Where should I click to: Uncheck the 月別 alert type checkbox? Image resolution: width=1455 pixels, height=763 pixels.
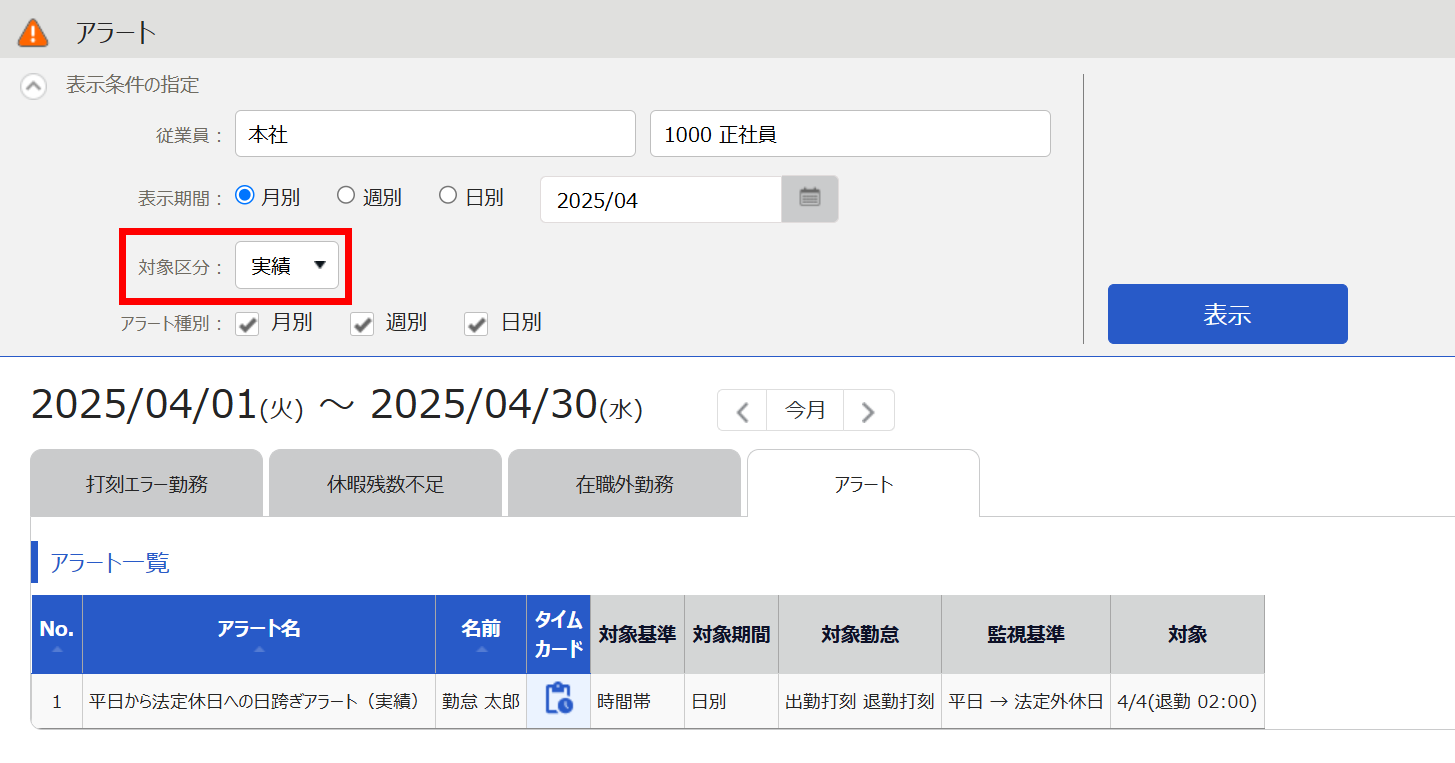click(x=247, y=324)
